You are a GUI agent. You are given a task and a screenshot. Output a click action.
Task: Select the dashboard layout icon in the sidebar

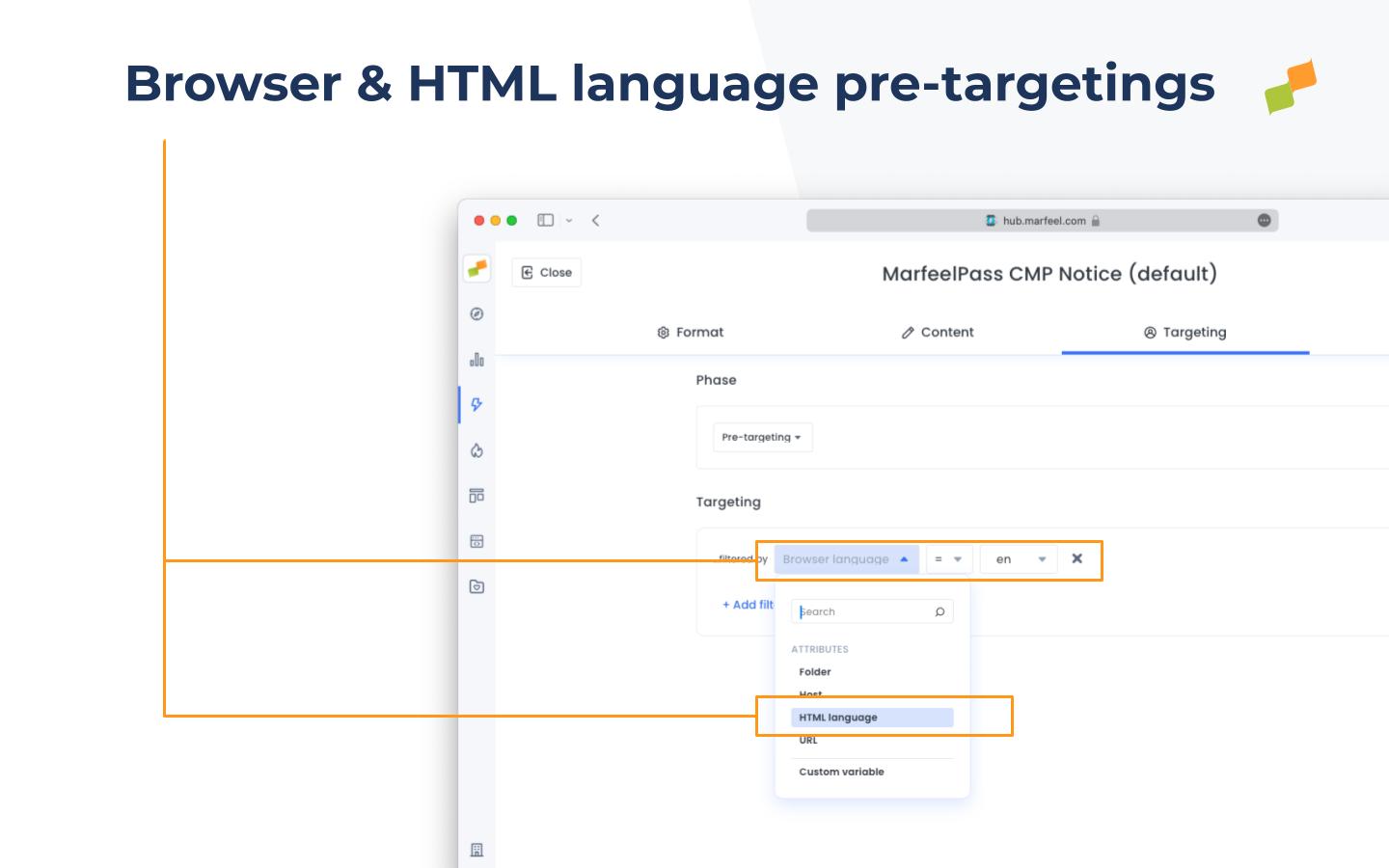pyautogui.click(x=477, y=495)
